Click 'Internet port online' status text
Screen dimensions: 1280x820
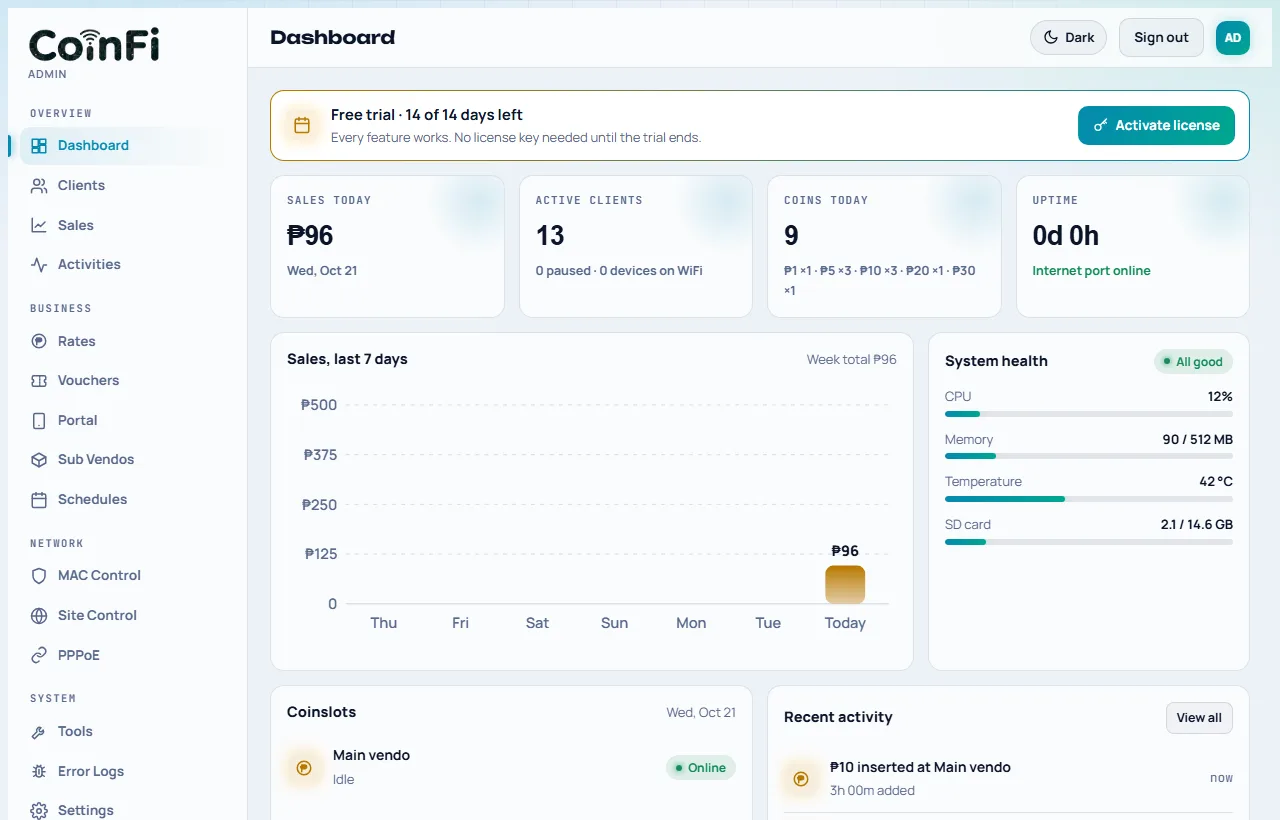click(x=1091, y=271)
